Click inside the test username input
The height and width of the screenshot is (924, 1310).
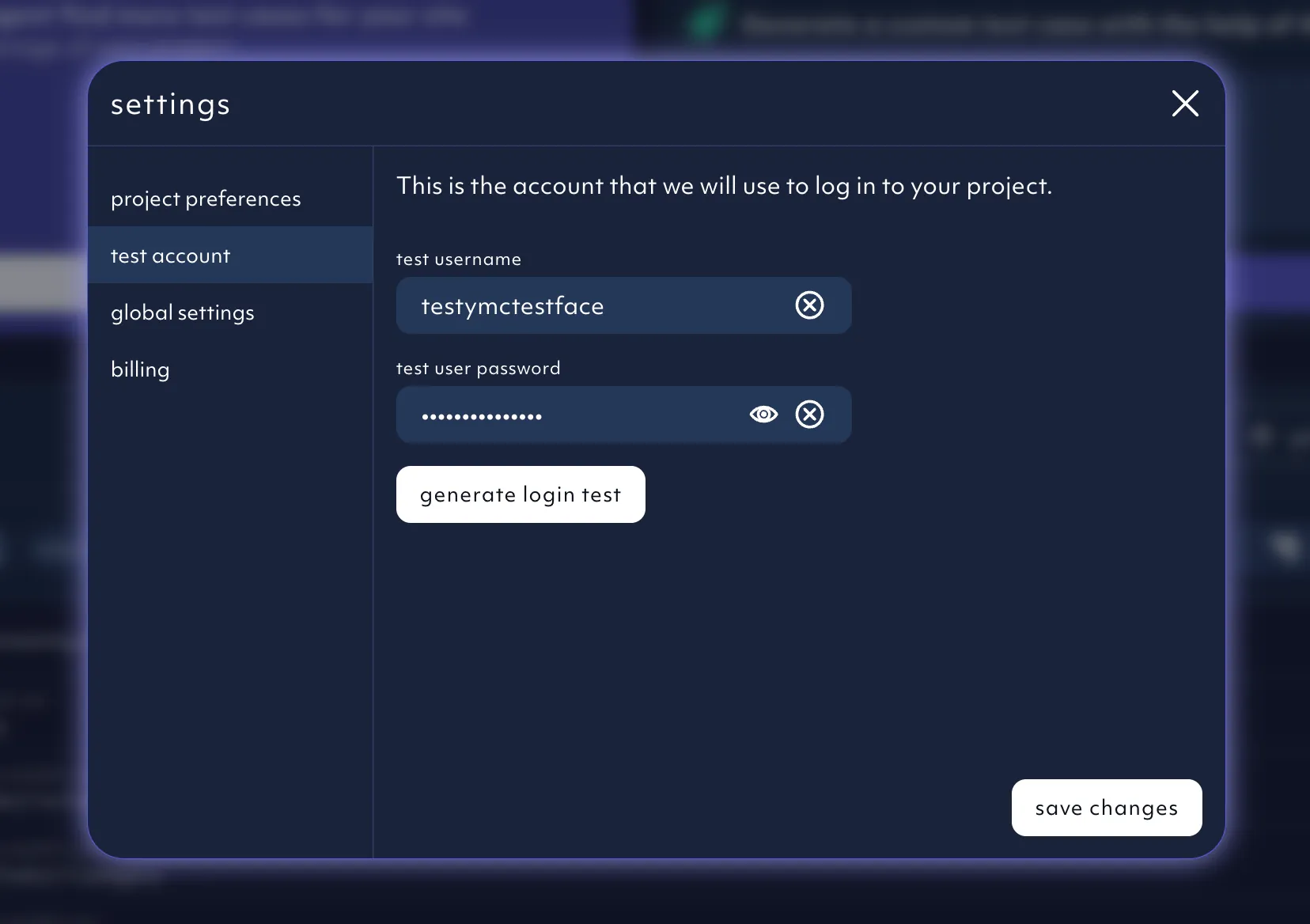617,305
